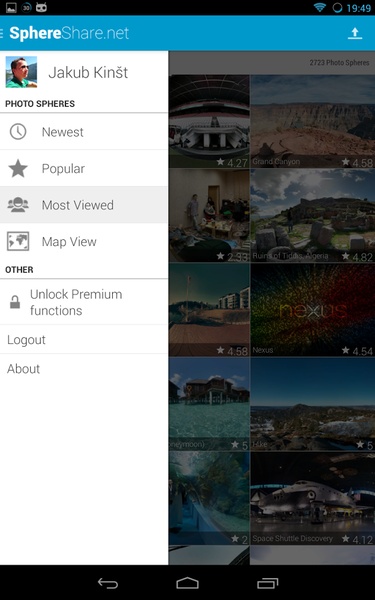Tap the battery circle status icon
This screenshot has height=600, width=375.
pyautogui.click(x=337, y=8)
